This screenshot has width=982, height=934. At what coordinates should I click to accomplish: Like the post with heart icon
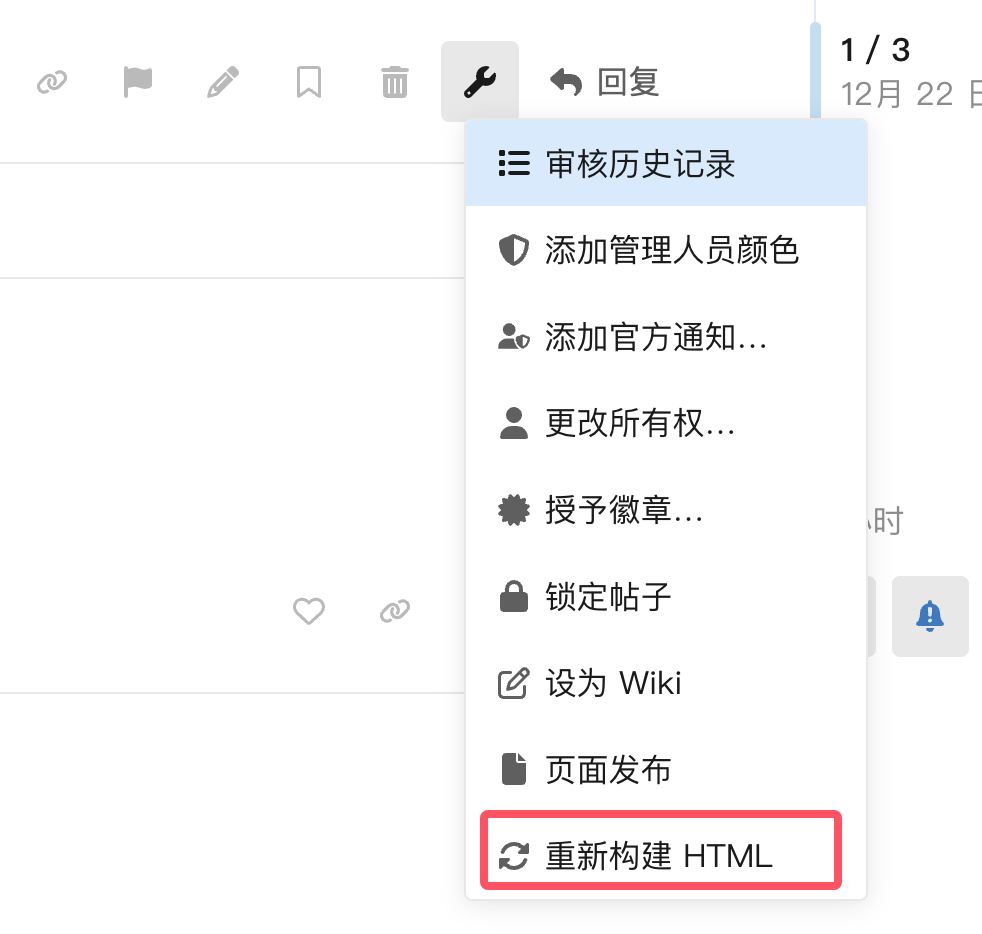[309, 611]
